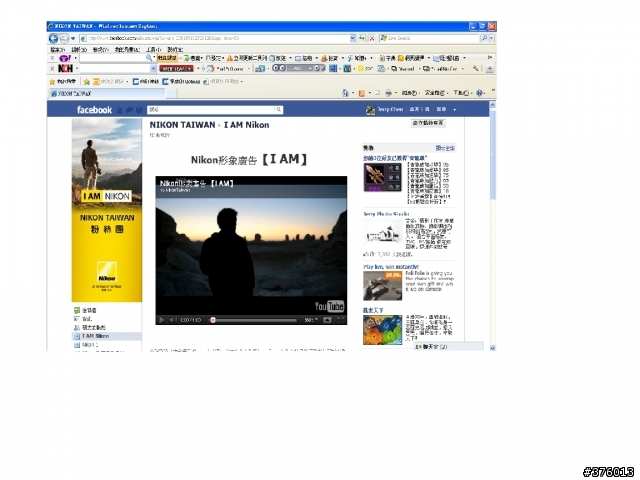Click the Print icon in command bar

click(388, 93)
